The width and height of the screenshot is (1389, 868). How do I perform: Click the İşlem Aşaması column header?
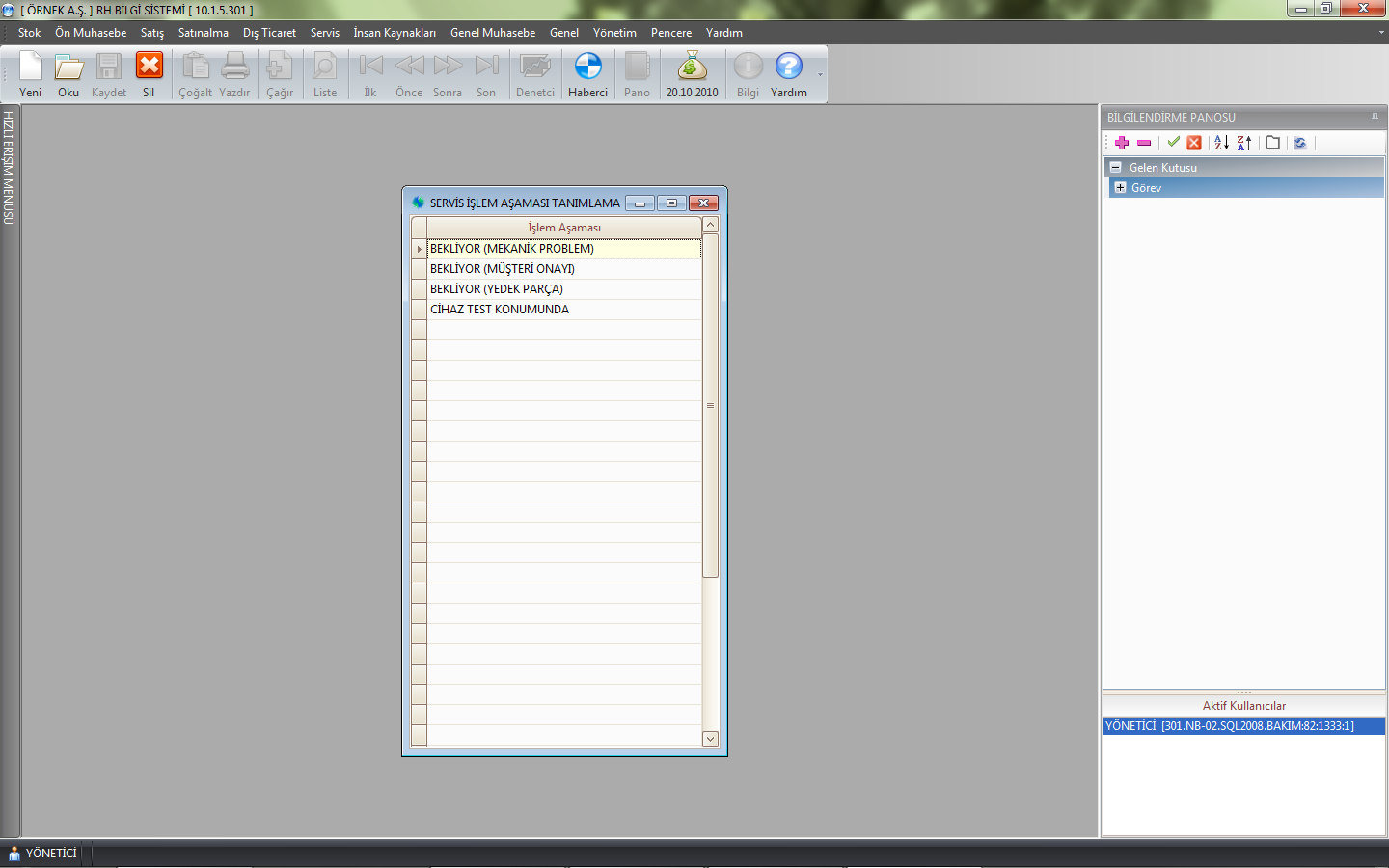(564, 228)
